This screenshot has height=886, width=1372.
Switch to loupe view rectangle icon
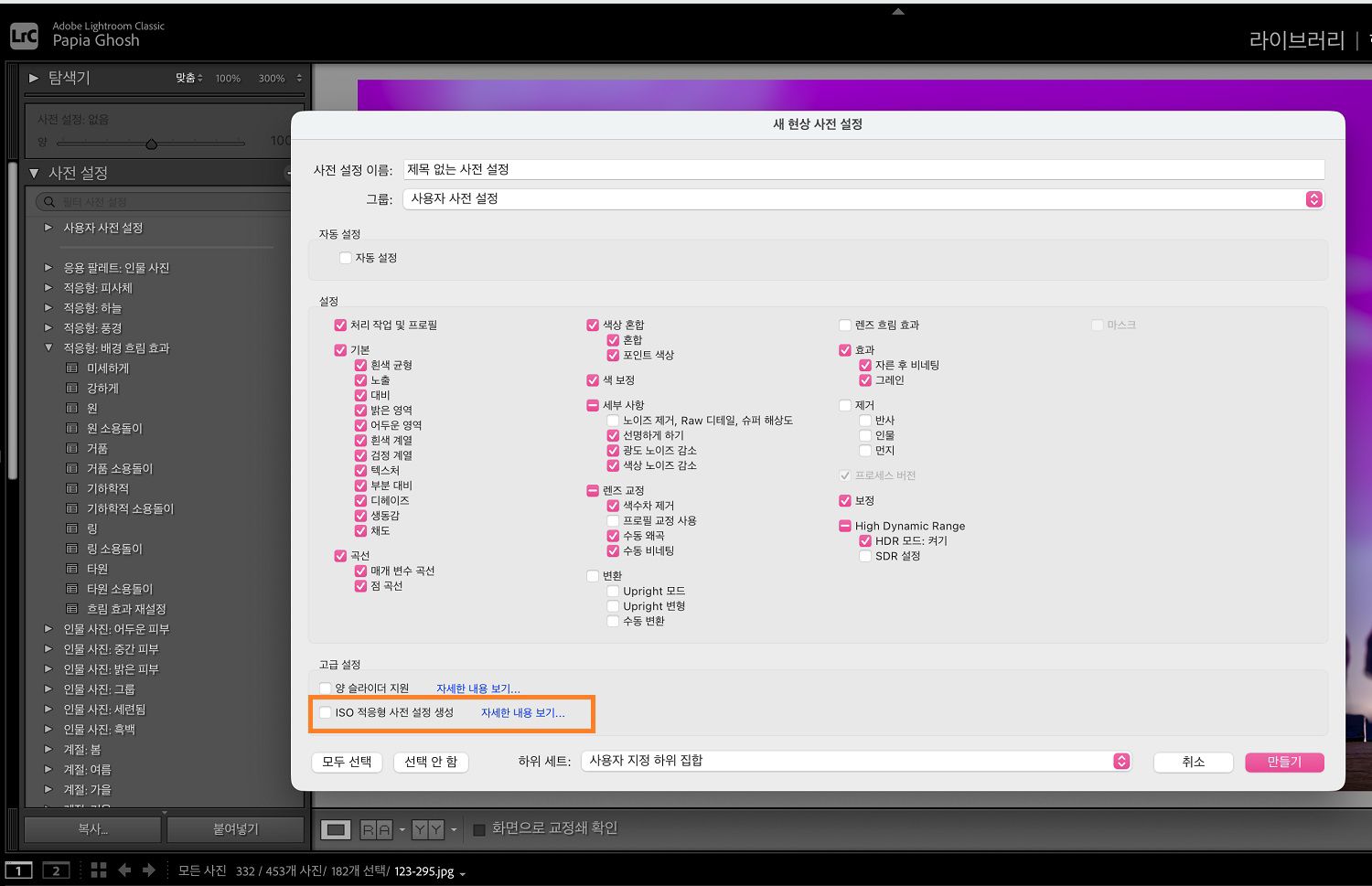336,829
